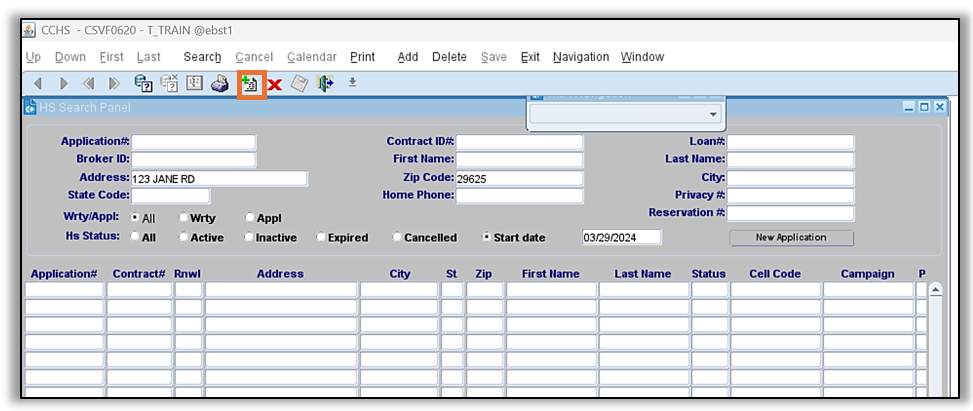Select the Active status radio button
Image resolution: width=973 pixels, height=411 pixels.
(x=183, y=238)
